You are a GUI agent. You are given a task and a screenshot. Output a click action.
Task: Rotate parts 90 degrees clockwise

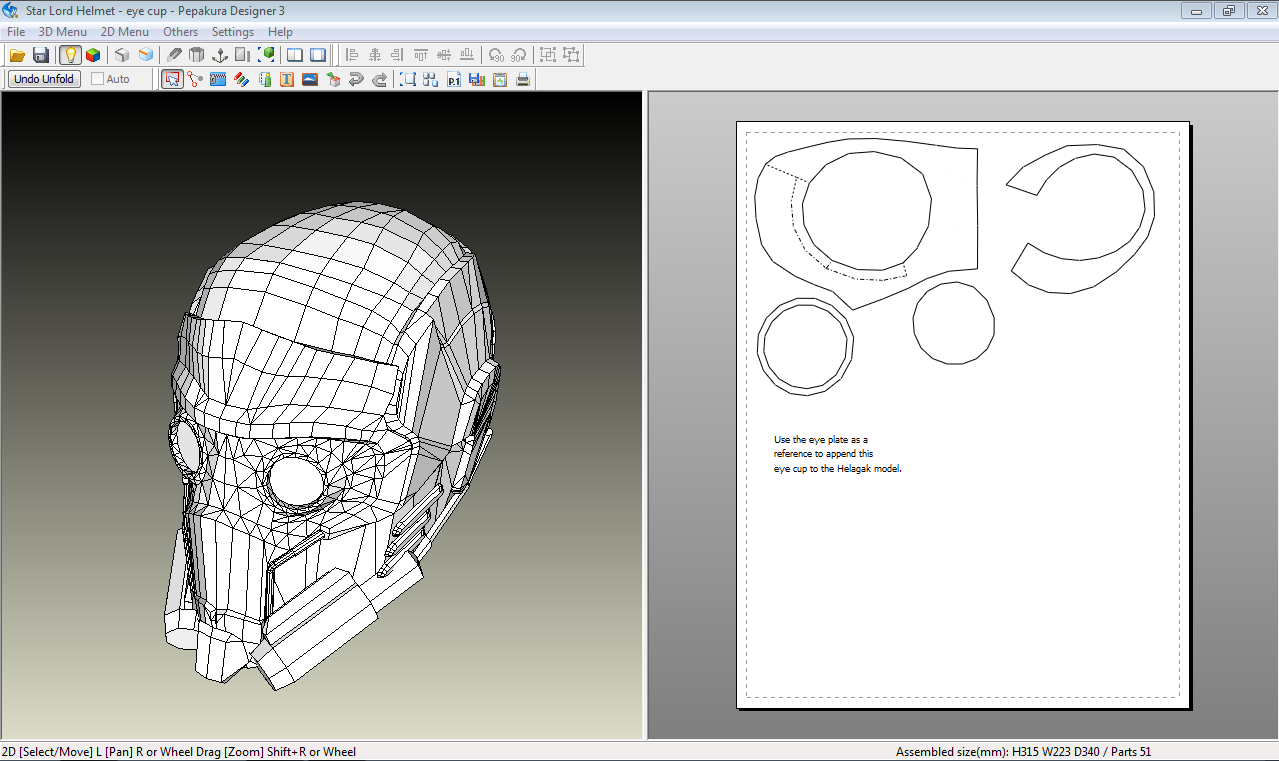(518, 55)
